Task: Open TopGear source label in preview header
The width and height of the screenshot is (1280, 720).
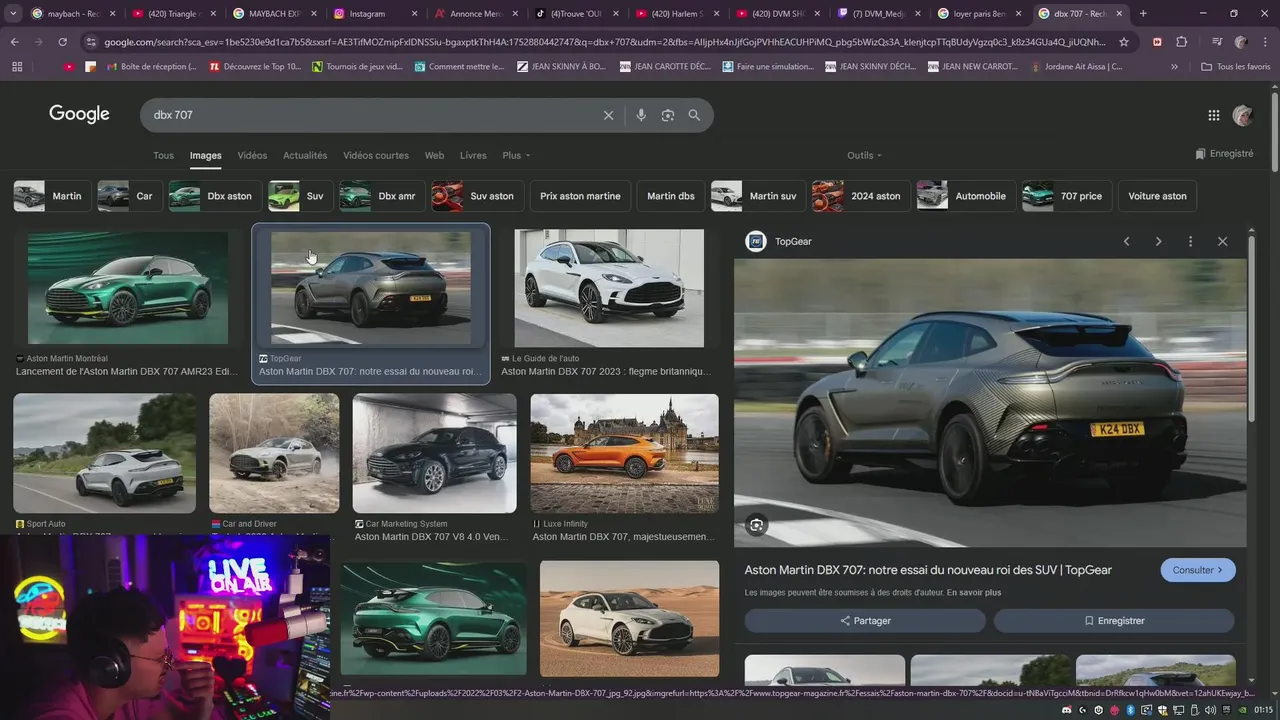Action: (793, 241)
